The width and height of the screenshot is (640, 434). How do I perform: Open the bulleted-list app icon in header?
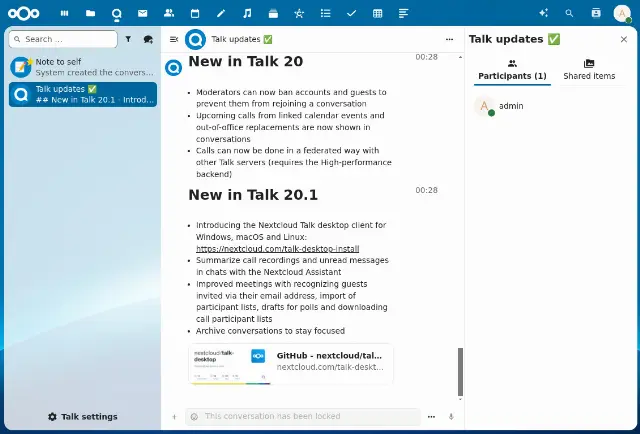pyautogui.click(x=325, y=13)
